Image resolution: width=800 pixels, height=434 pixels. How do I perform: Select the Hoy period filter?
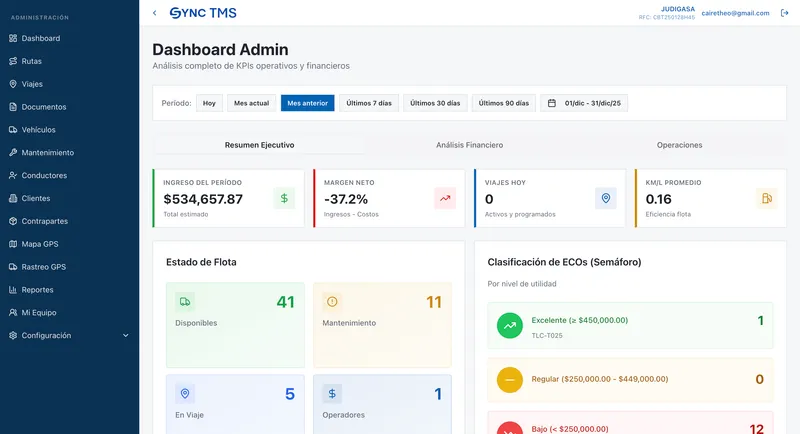coord(209,103)
